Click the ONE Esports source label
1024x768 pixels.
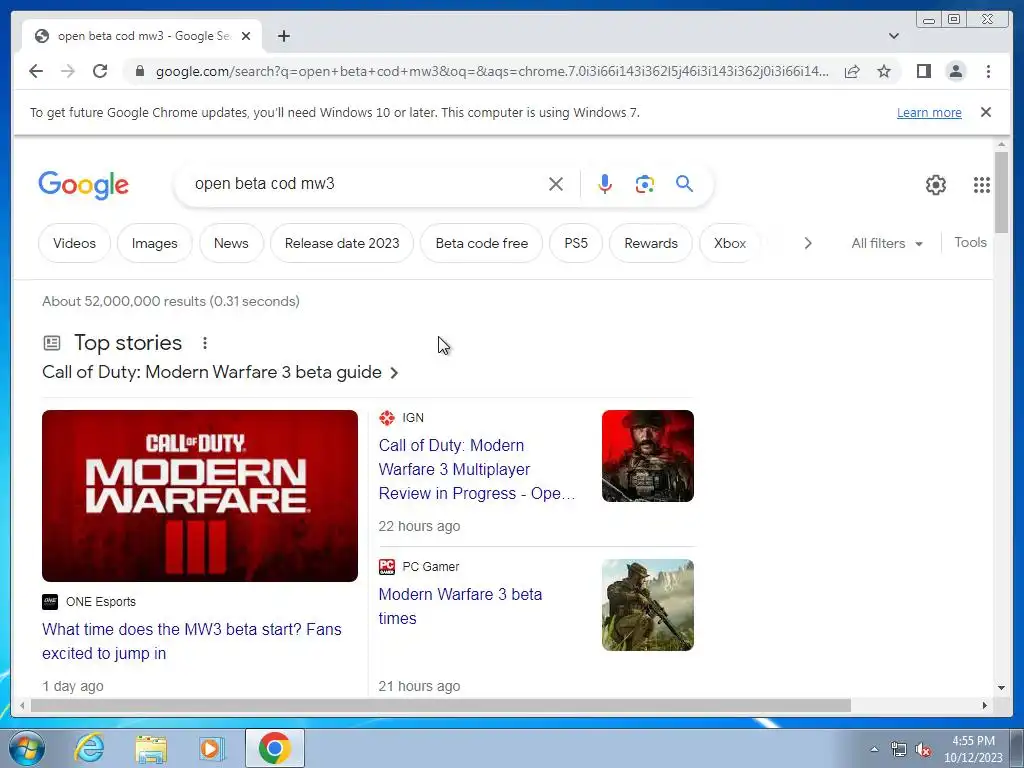pos(101,601)
